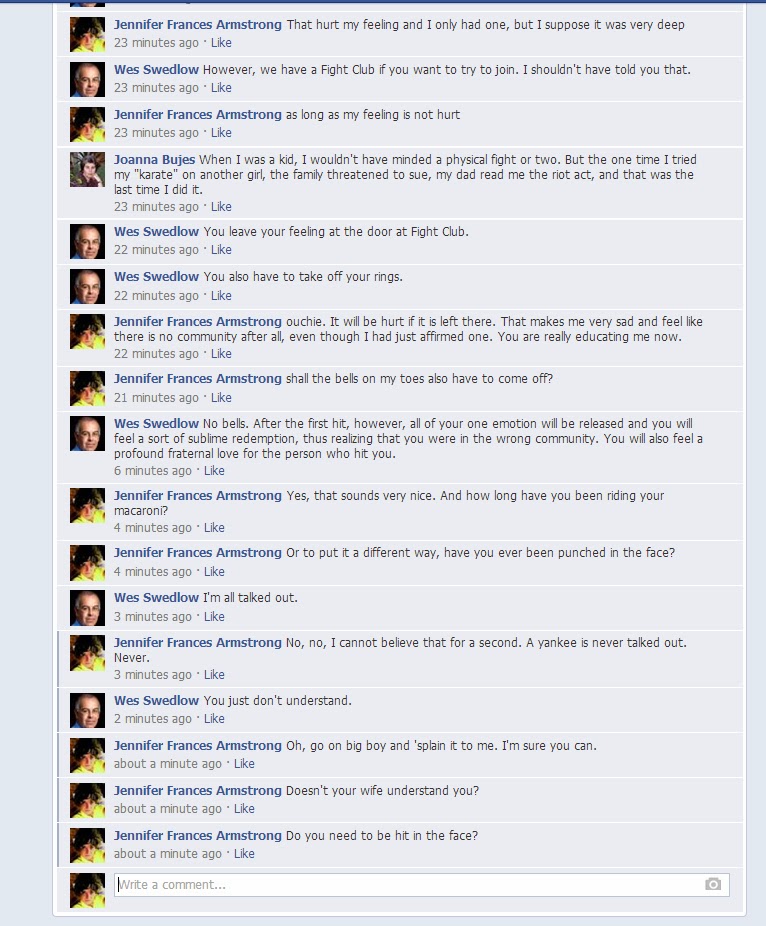Like the 'I'm all talked out' comment
The image size is (766, 926).
tap(214, 617)
